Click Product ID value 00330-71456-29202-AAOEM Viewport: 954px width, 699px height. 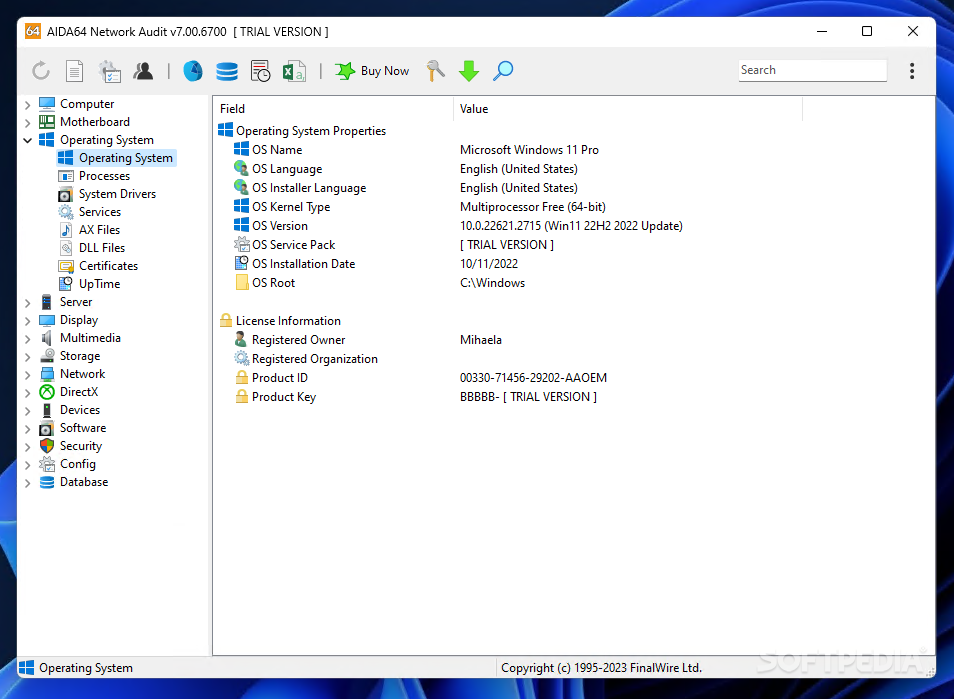click(x=533, y=378)
